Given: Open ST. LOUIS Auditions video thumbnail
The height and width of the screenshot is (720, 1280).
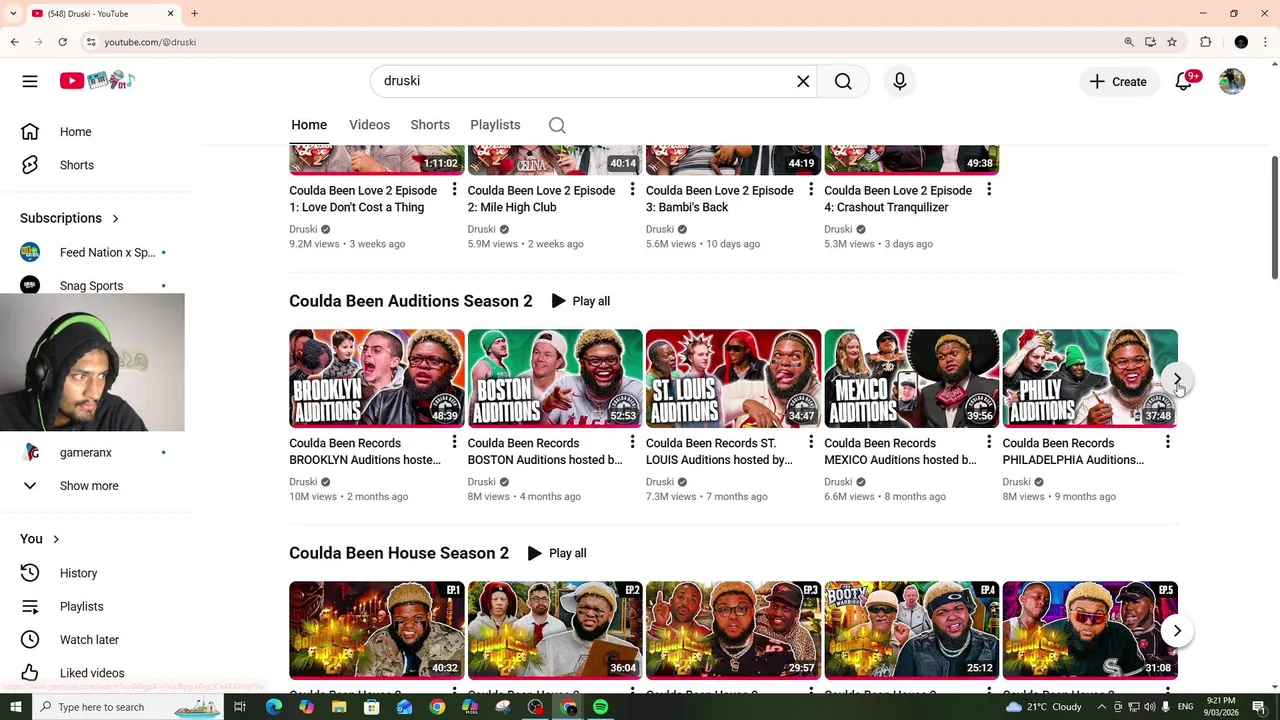Looking at the screenshot, I should (733, 379).
